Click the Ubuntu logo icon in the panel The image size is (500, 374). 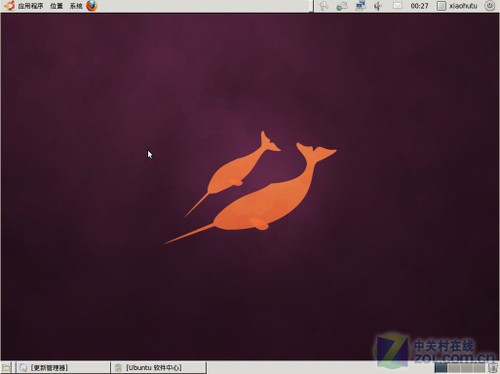(x=9, y=6)
